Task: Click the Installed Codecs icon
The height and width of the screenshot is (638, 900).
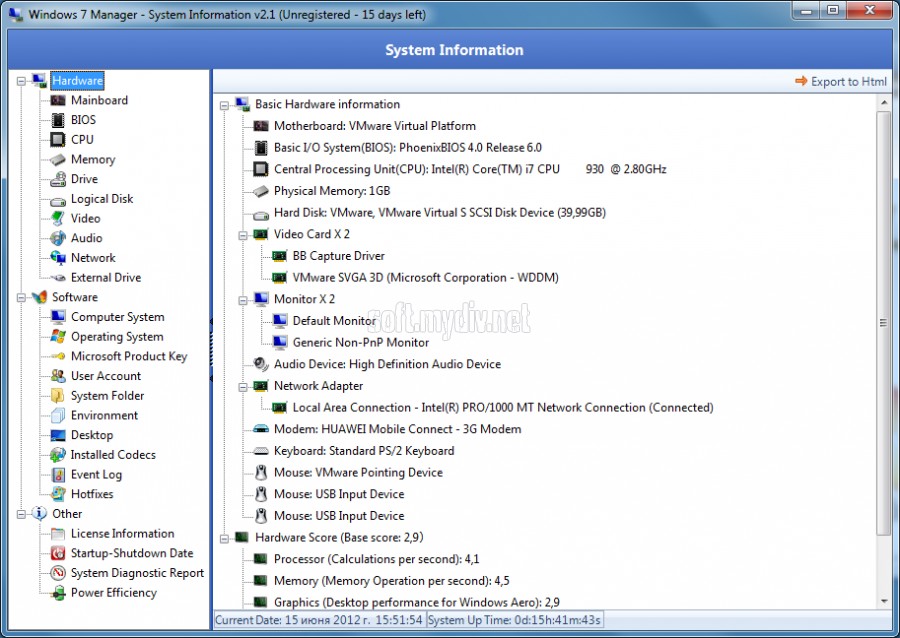Action: tap(58, 455)
